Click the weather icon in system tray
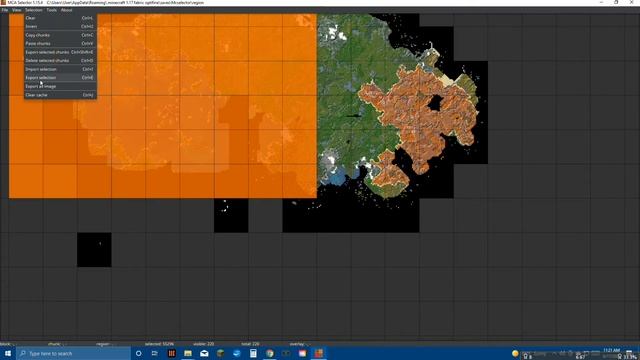640x360 pixels. 515,353
